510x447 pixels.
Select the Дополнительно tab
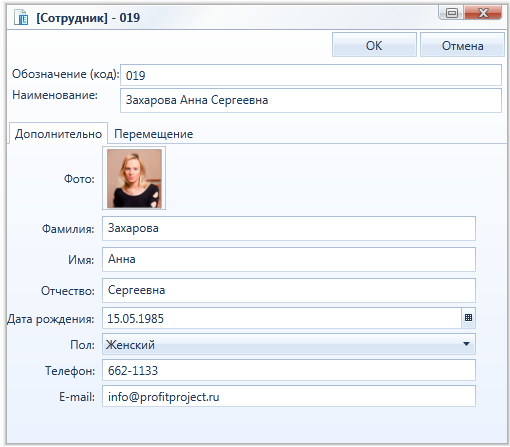[x=58, y=134]
